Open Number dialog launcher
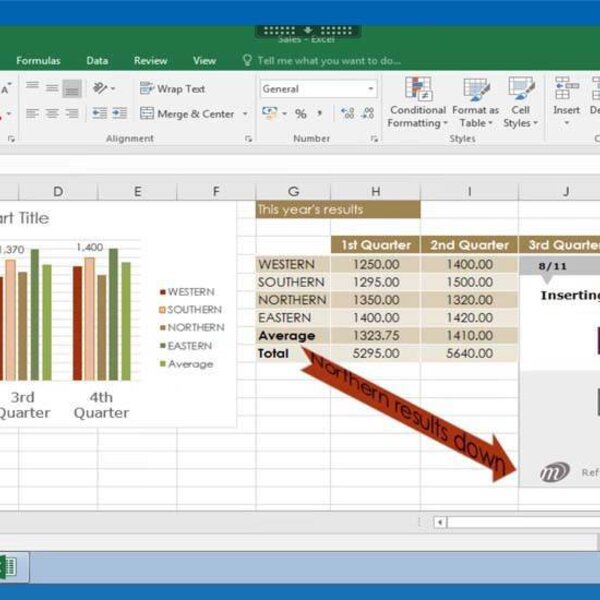This screenshot has height=600, width=600. pos(374,139)
